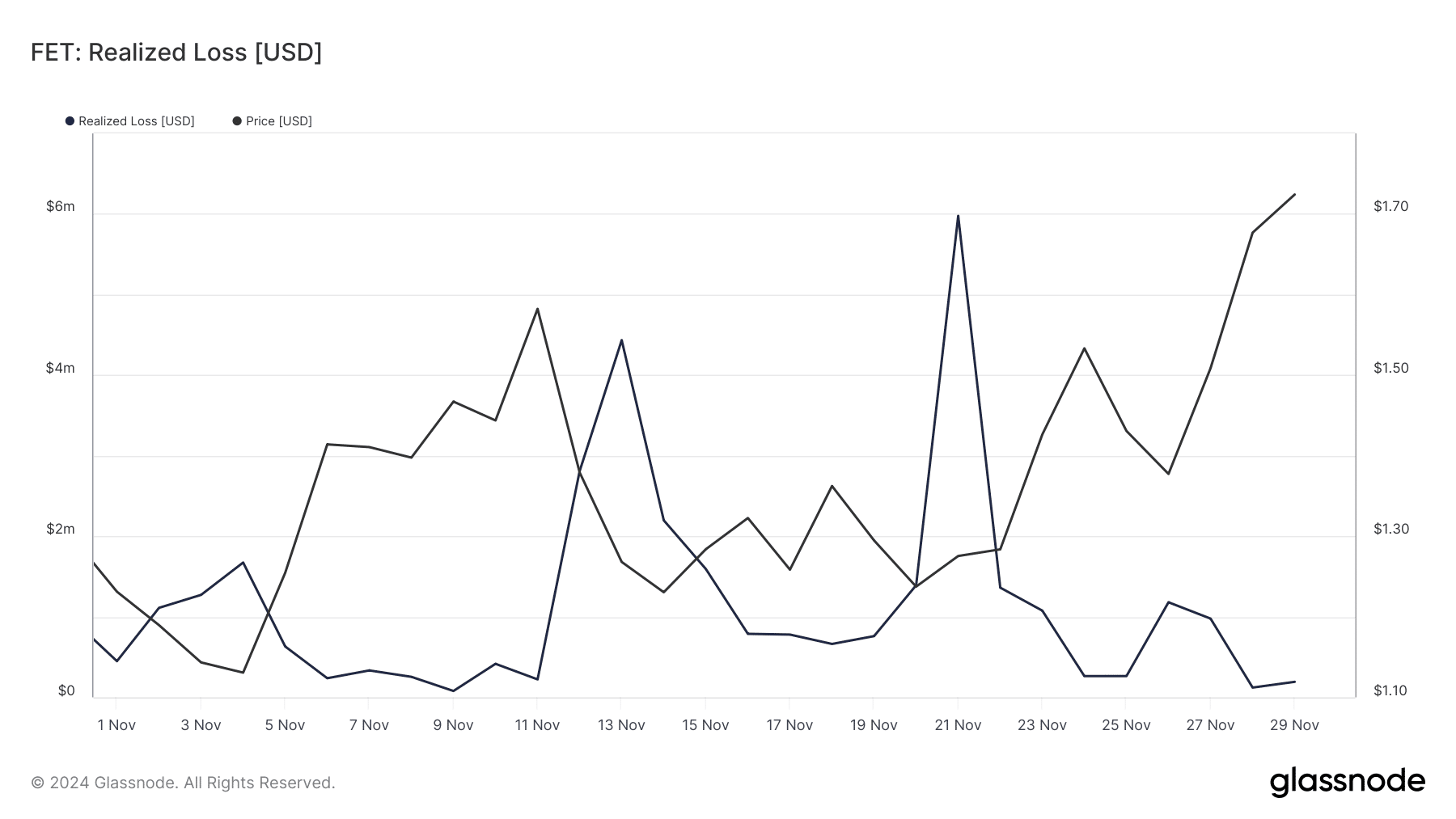Screen dimensions: 1456x819
Task: Click the price line peak on 11 Nov
Action: coord(537,309)
